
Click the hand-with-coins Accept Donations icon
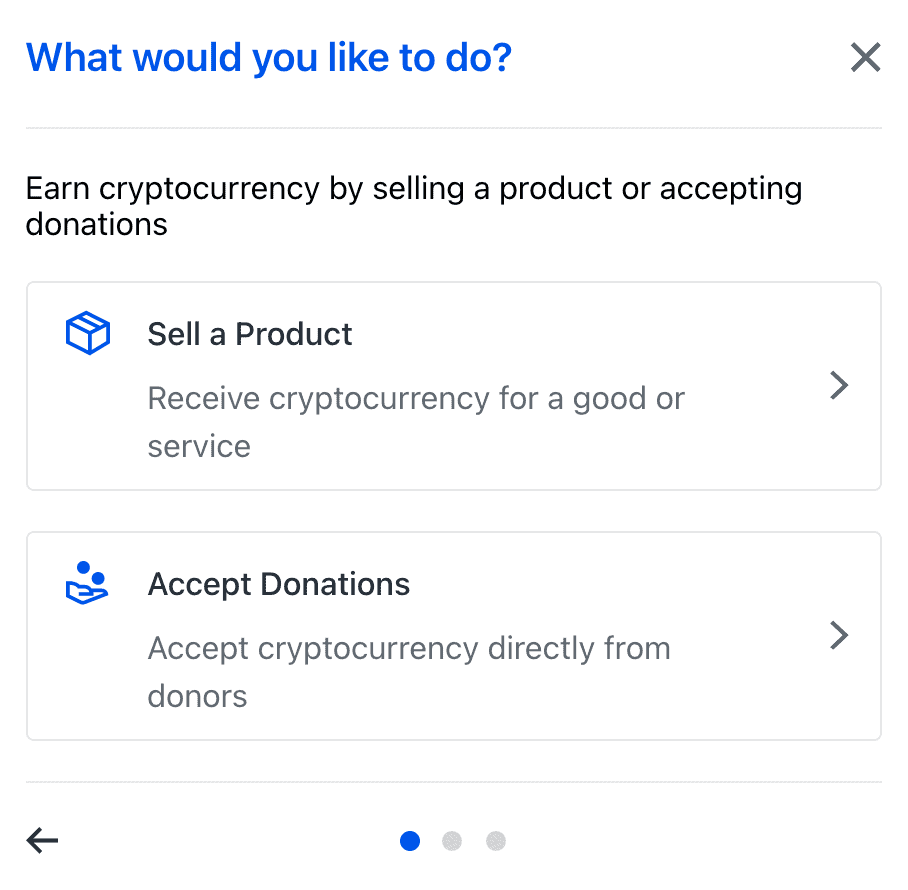(x=87, y=582)
